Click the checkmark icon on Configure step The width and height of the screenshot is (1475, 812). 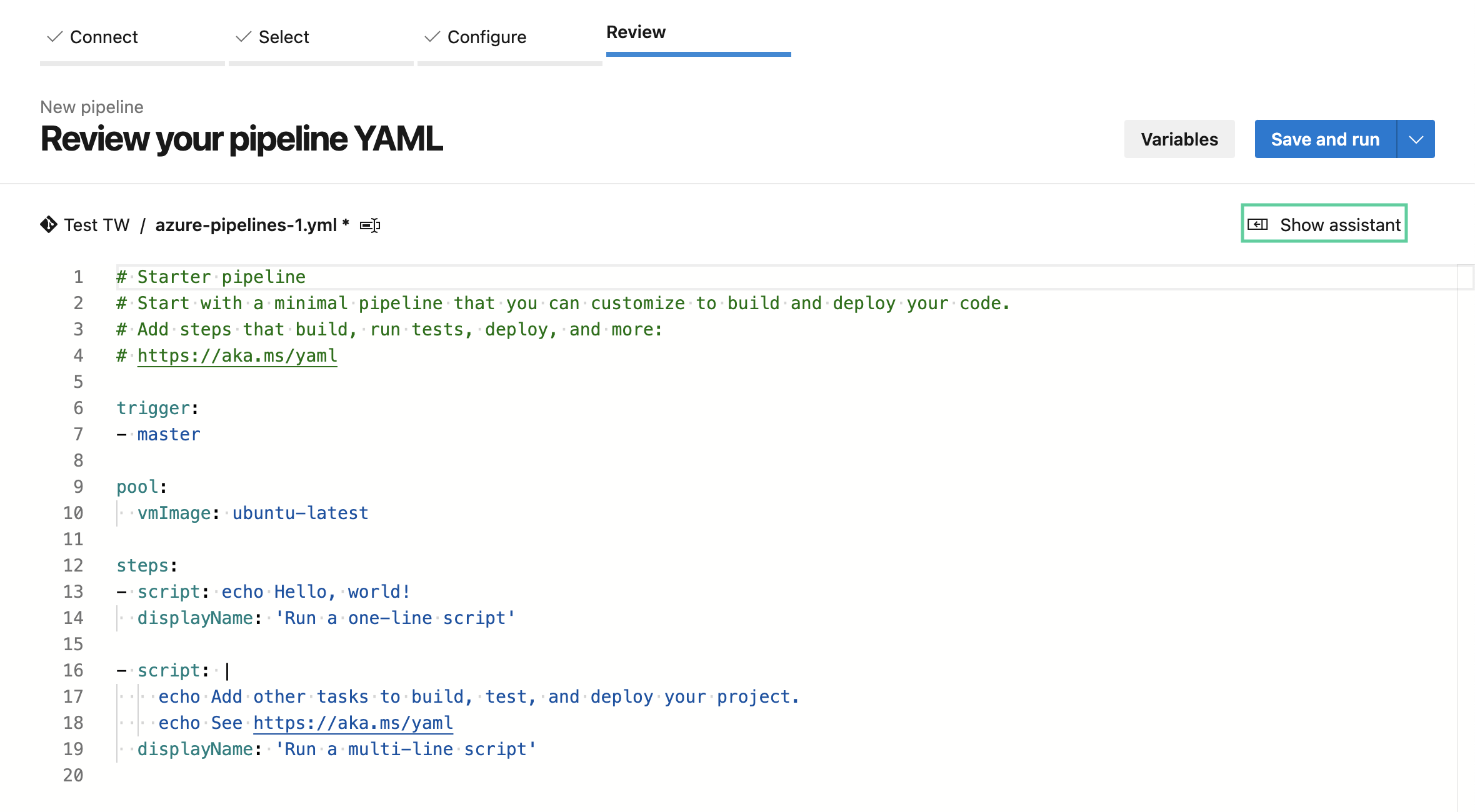[x=432, y=37]
